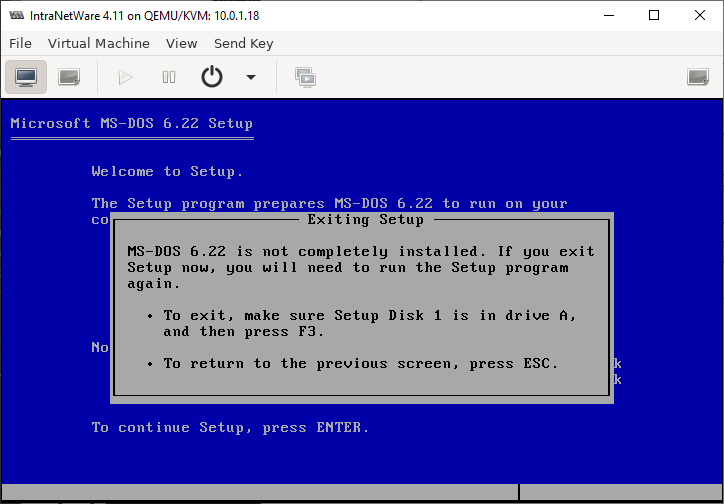The width and height of the screenshot is (724, 504).
Task: Click the 'IntraNetWare 4.11 on QEMU/KVM' title text
Action: [x=145, y=16]
